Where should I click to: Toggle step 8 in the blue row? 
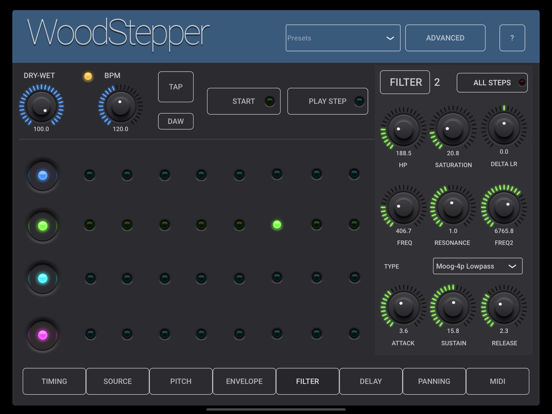coord(354,174)
